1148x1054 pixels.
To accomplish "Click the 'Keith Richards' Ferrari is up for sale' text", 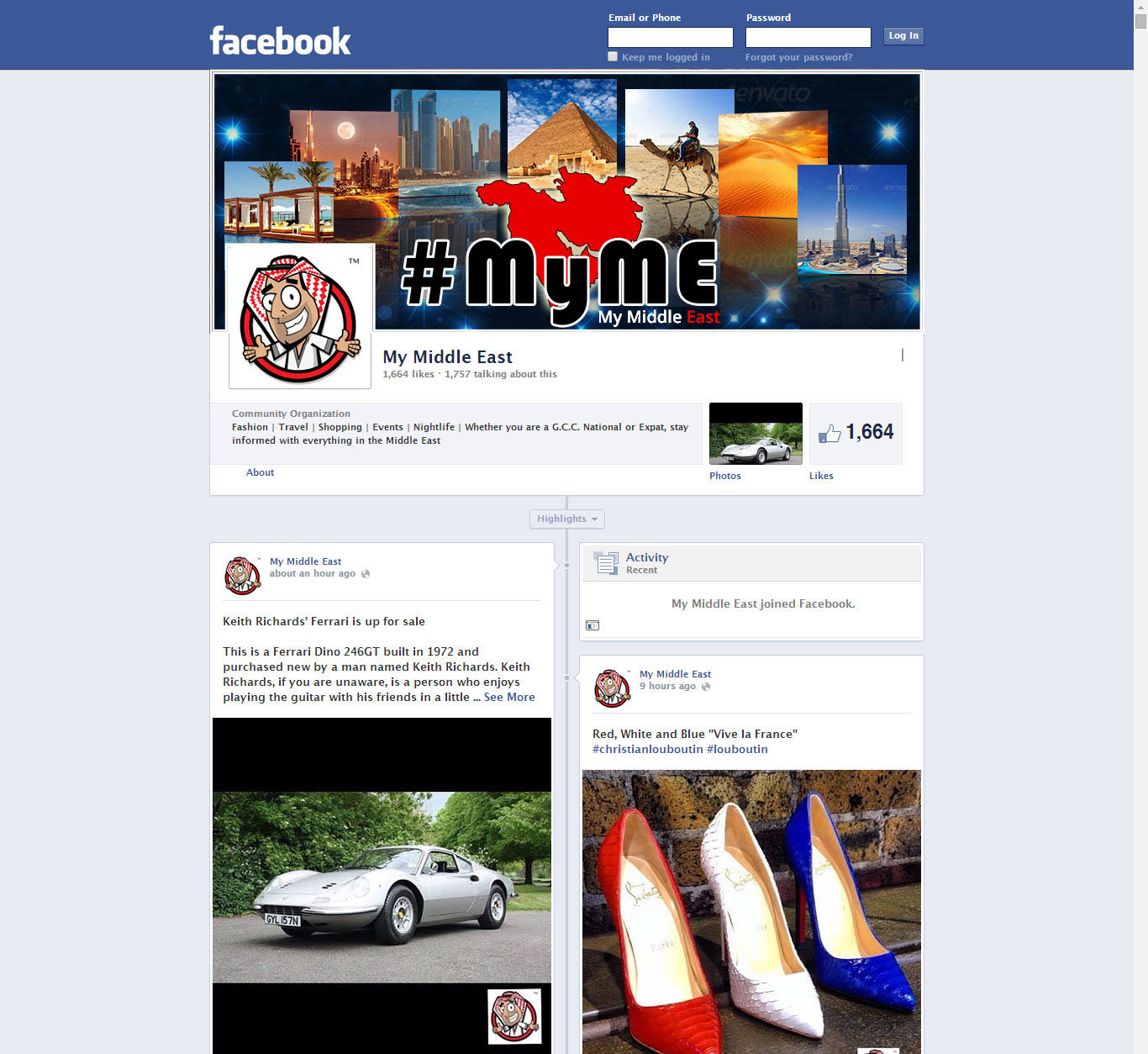I will (324, 621).
